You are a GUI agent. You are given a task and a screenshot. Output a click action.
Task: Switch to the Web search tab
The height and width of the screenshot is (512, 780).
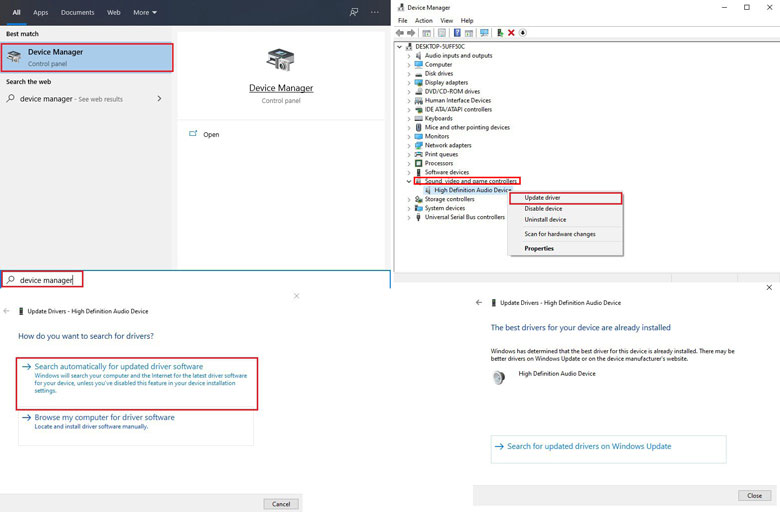click(113, 12)
